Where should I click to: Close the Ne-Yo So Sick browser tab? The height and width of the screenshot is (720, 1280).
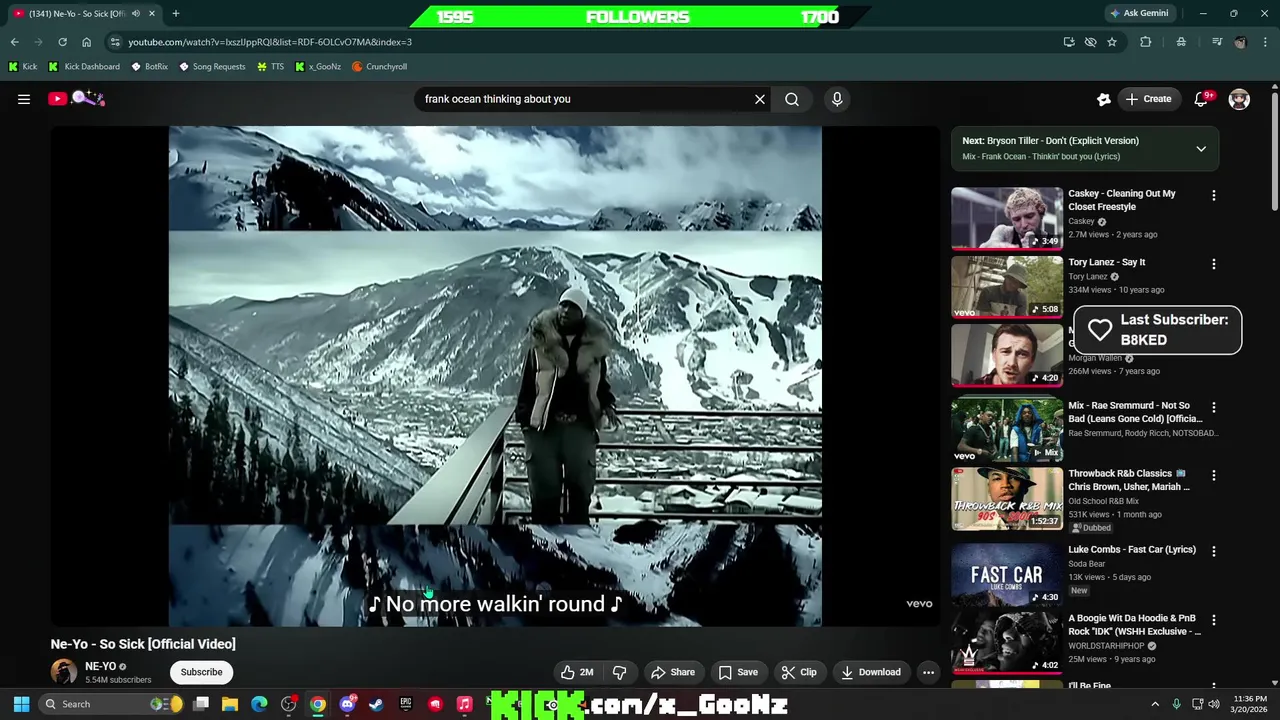click(x=152, y=13)
